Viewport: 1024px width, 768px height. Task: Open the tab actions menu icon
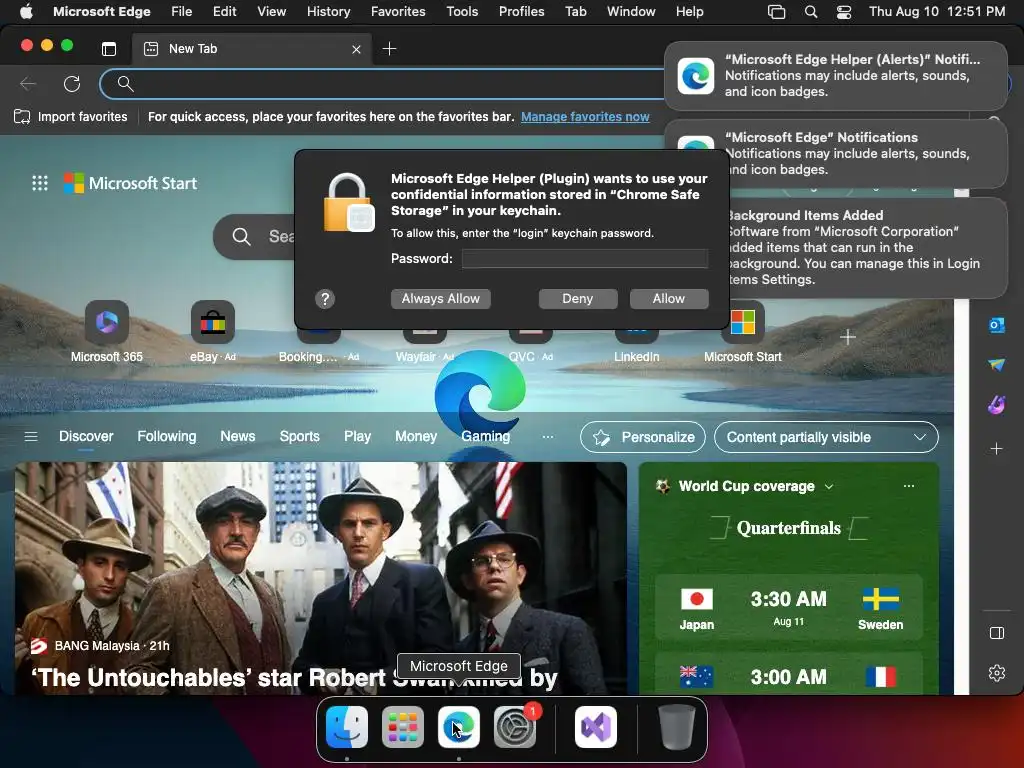(x=109, y=49)
